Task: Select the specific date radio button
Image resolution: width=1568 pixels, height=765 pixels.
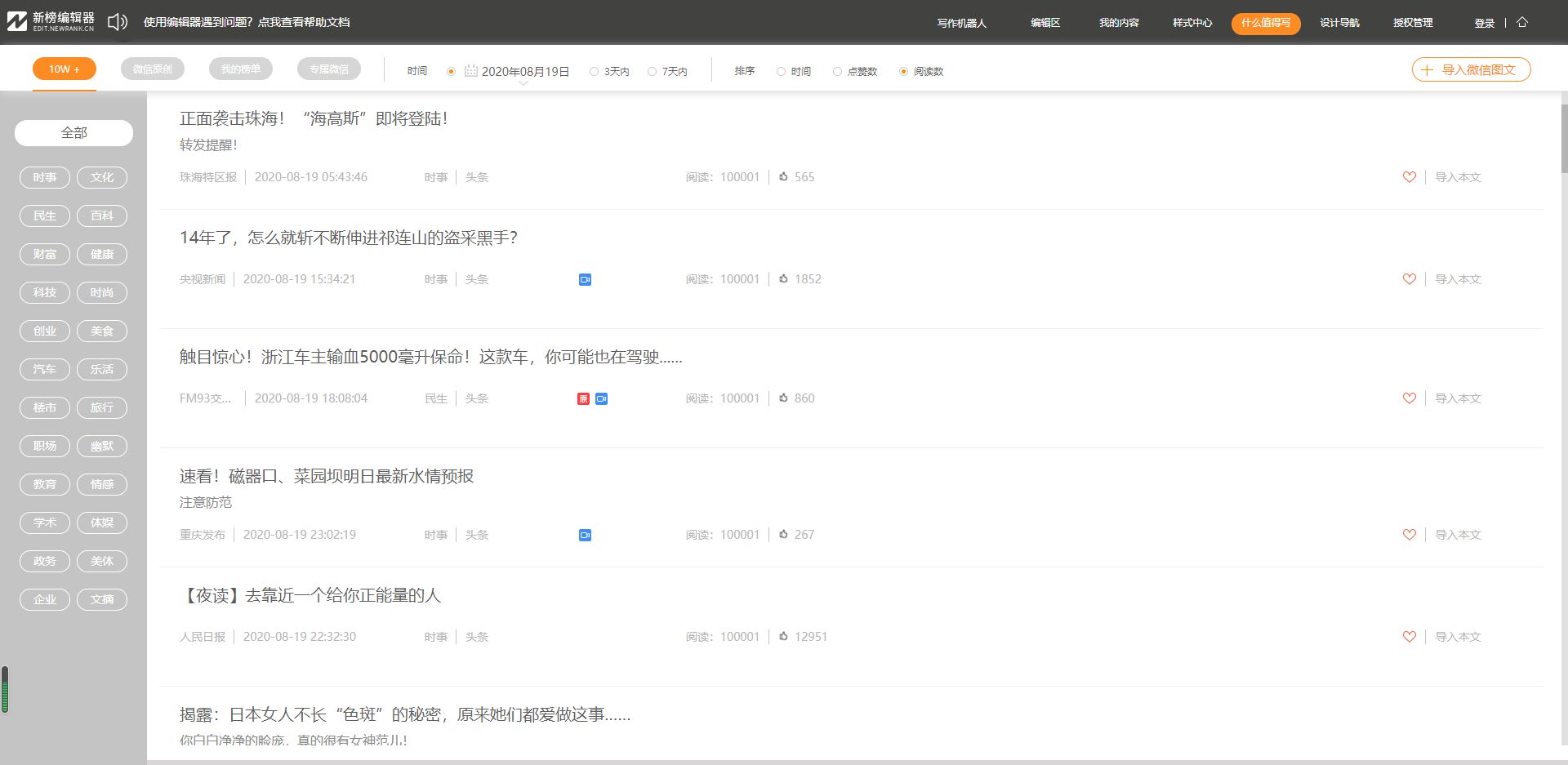Action: [451, 72]
